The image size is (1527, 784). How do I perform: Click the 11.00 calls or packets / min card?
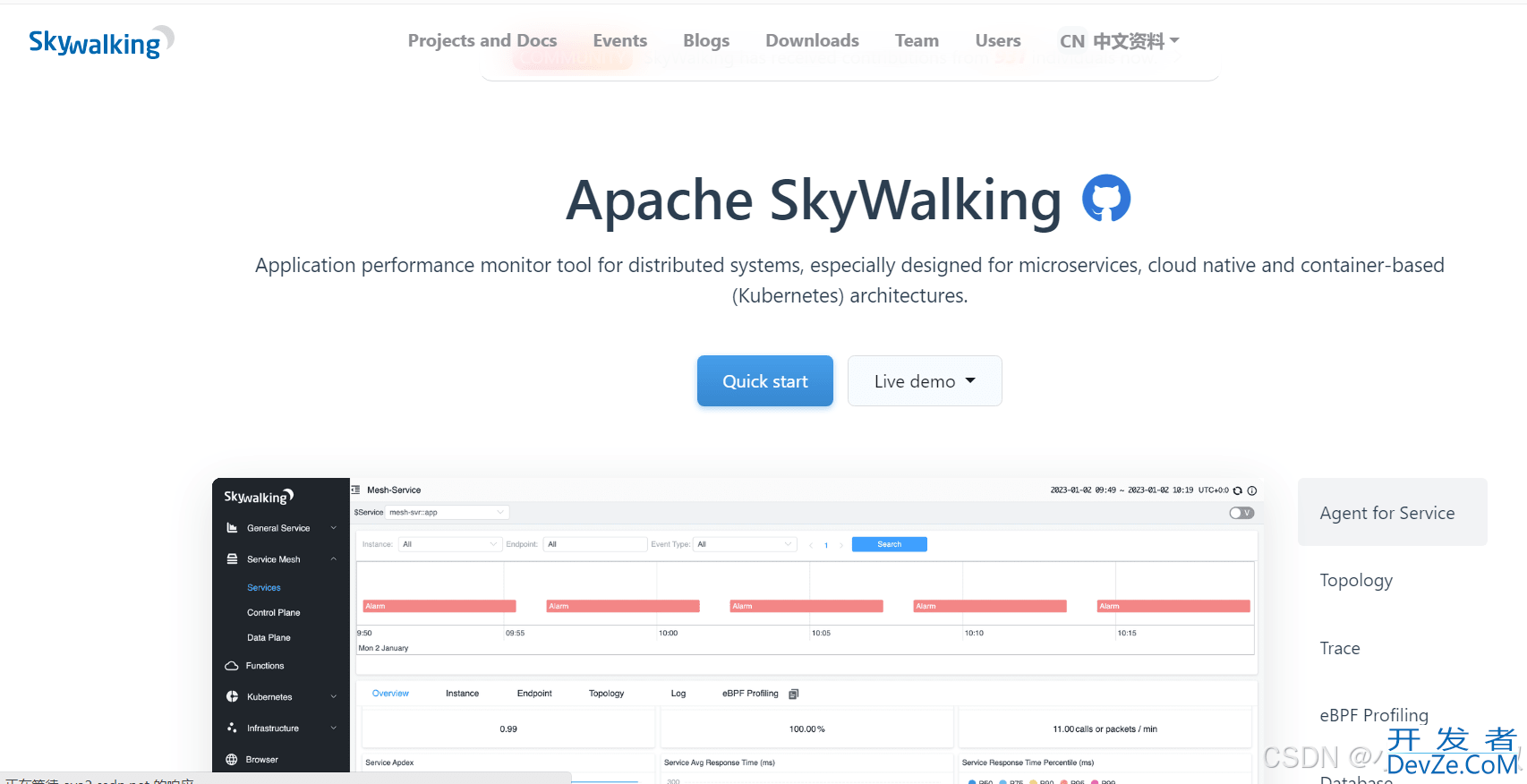pyautogui.click(x=1105, y=729)
